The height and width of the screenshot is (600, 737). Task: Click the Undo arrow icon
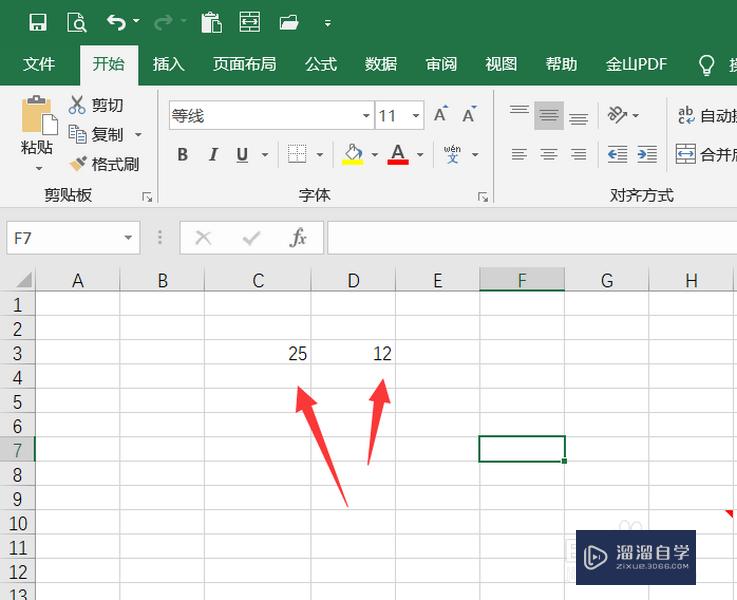point(116,22)
